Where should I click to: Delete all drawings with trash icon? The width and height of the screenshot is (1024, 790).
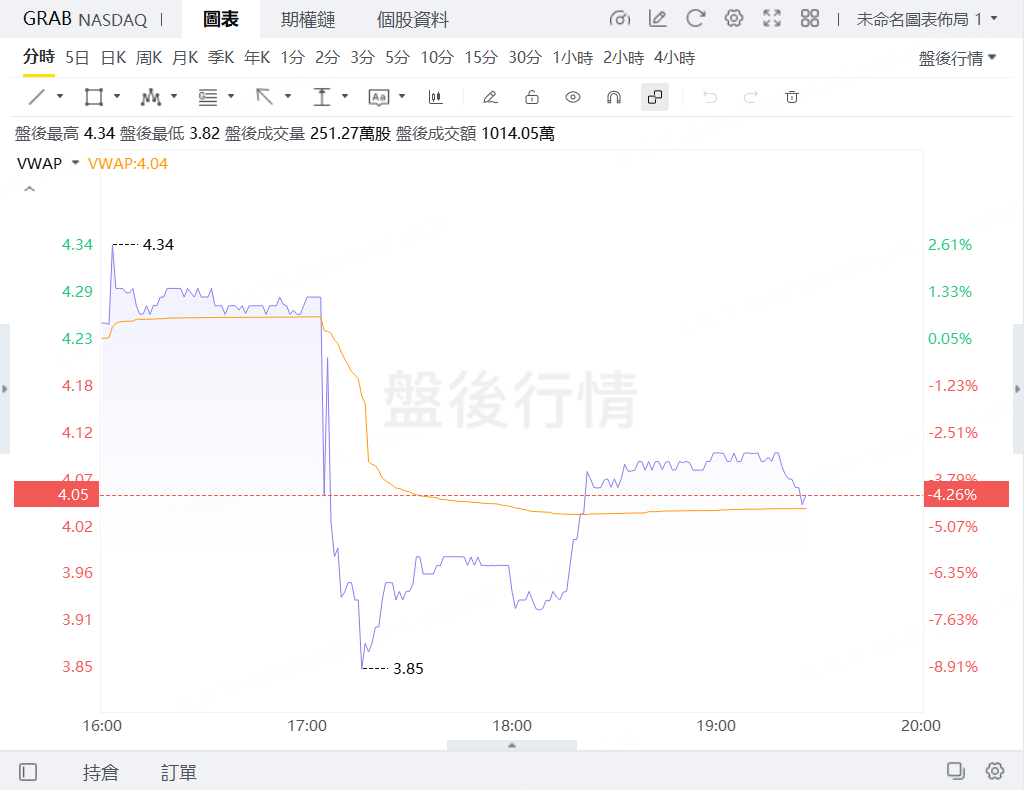pos(792,97)
